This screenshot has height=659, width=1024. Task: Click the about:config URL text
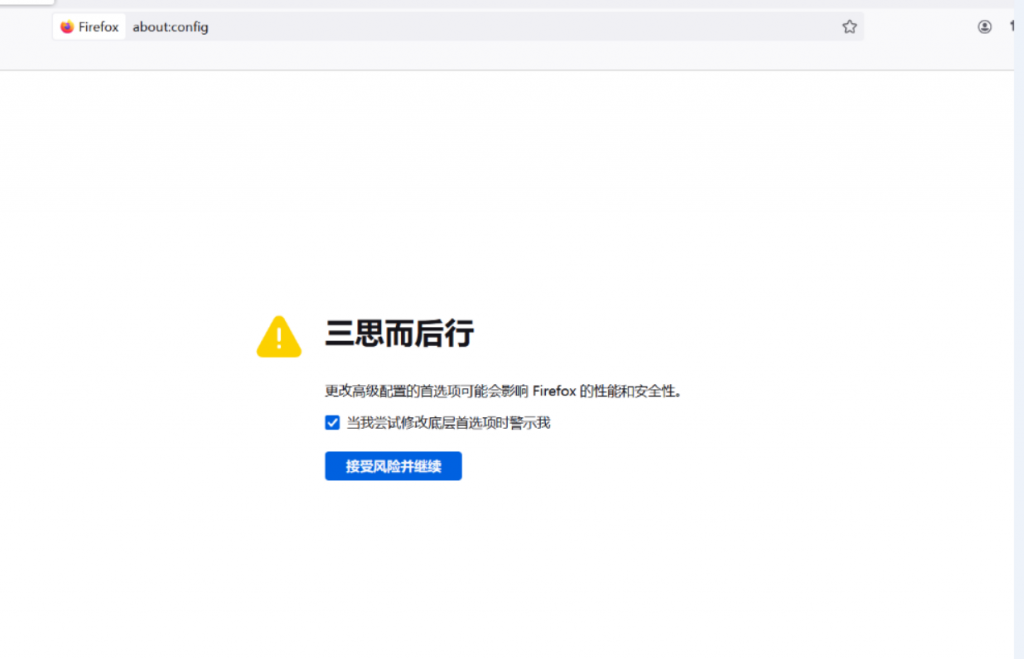pyautogui.click(x=170, y=27)
